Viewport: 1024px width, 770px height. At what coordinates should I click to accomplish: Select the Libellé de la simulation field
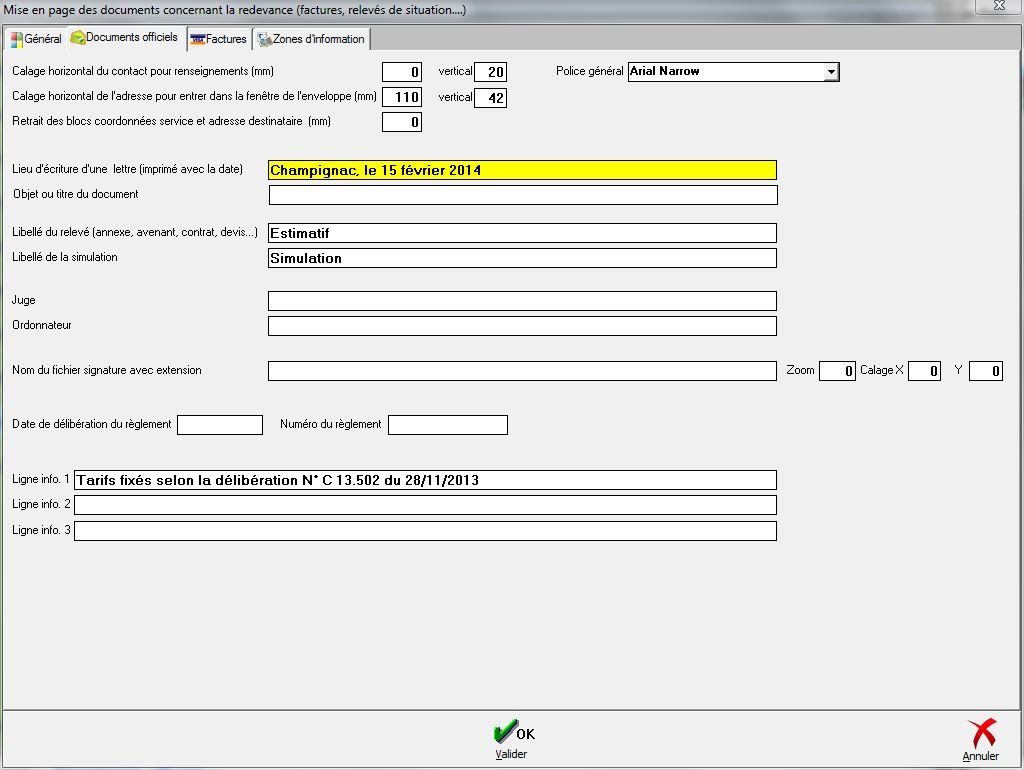point(522,258)
